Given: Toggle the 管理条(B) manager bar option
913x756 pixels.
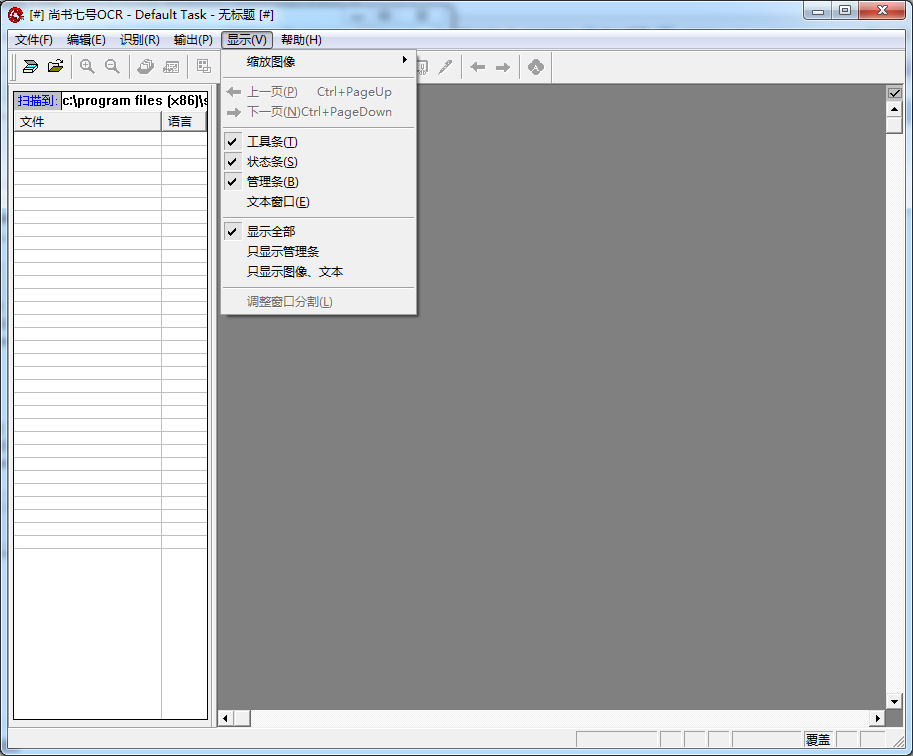Looking at the screenshot, I should point(319,182).
